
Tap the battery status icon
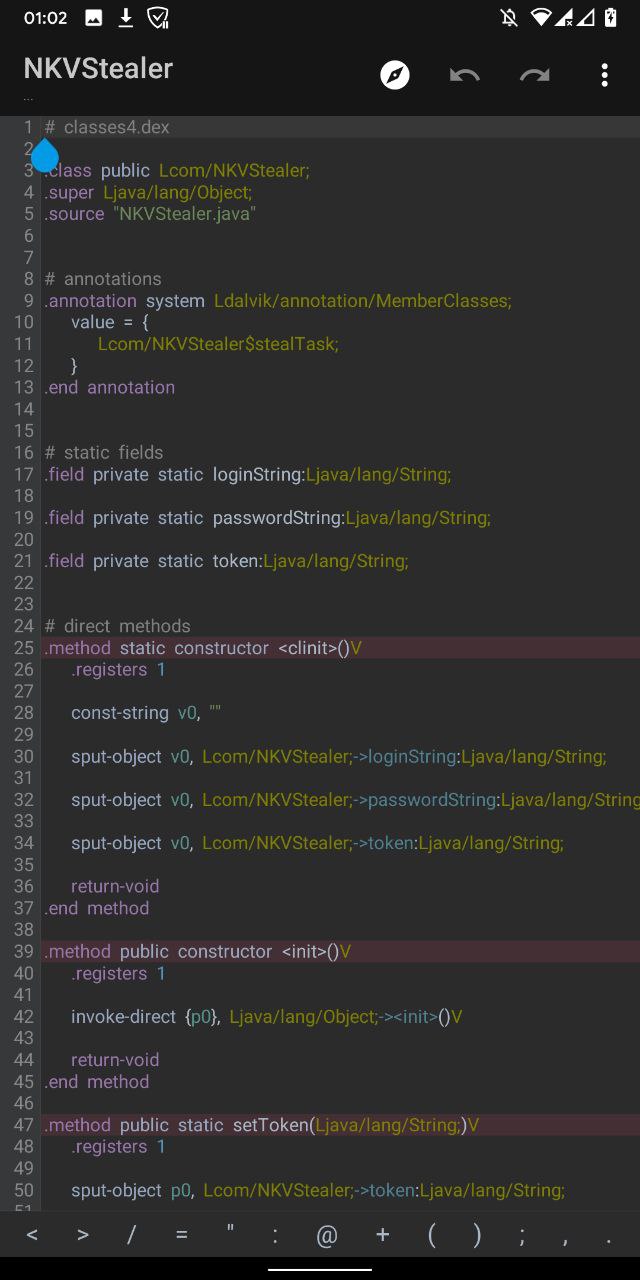tap(611, 17)
